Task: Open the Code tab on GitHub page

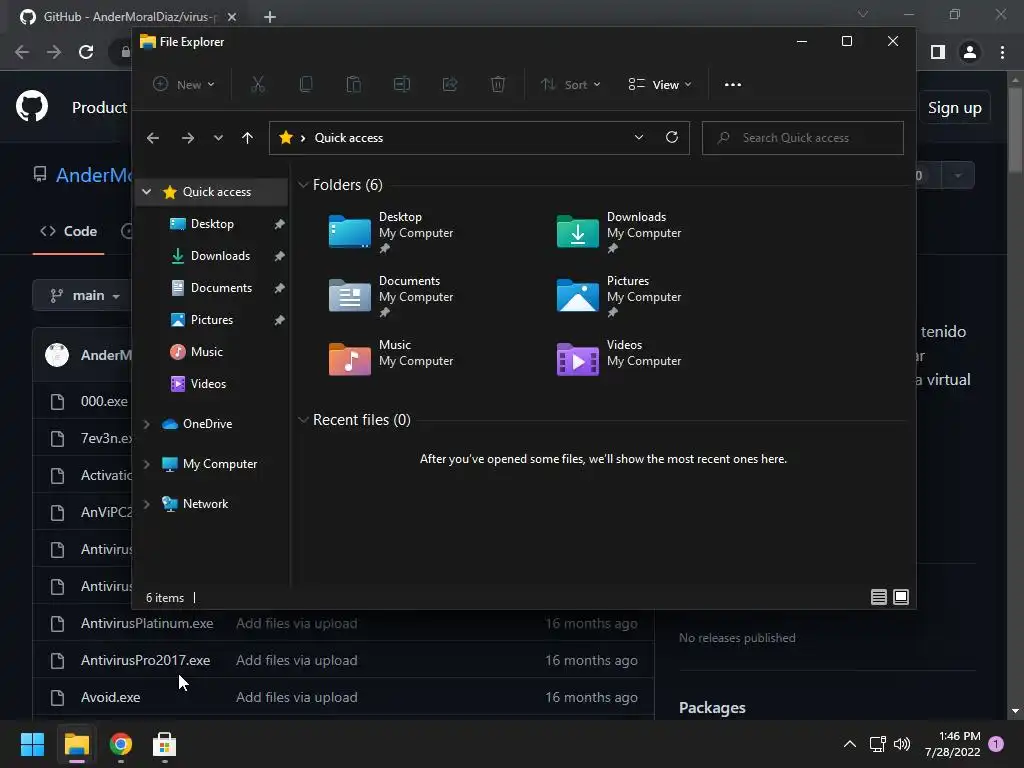Action: tap(69, 231)
